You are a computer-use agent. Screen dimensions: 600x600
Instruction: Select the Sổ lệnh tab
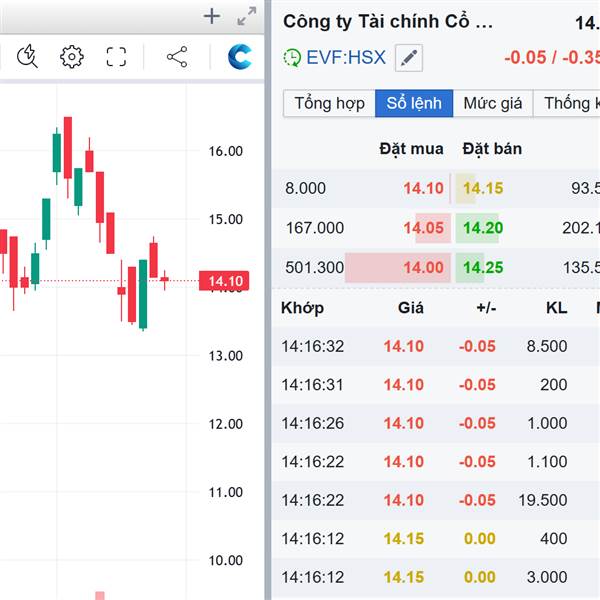[413, 104]
